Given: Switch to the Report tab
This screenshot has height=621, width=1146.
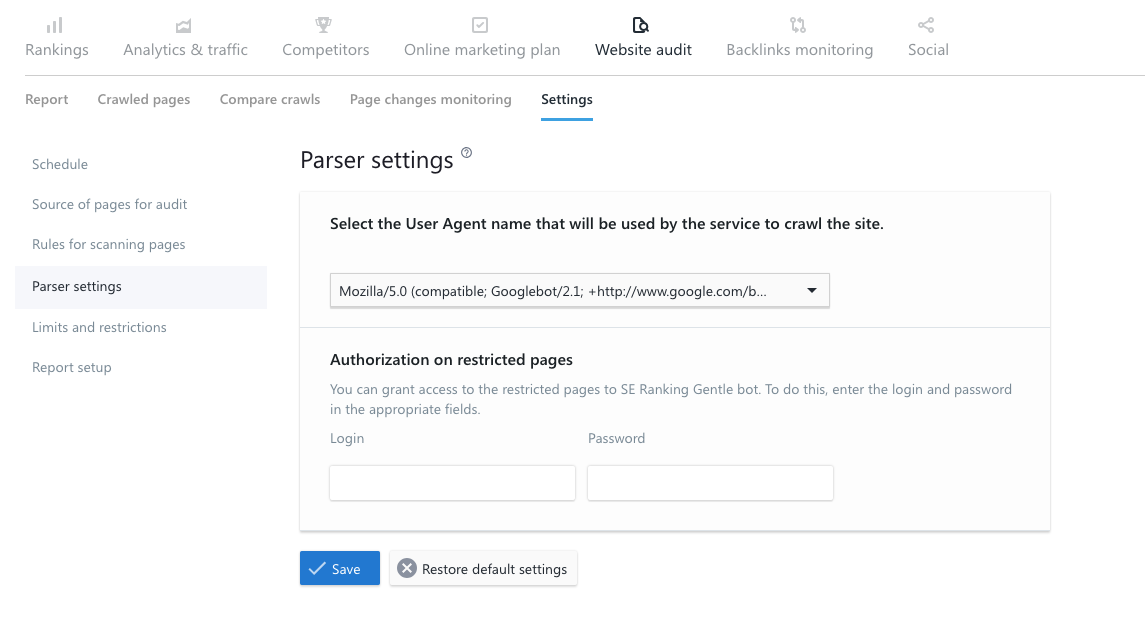Looking at the screenshot, I should (47, 100).
